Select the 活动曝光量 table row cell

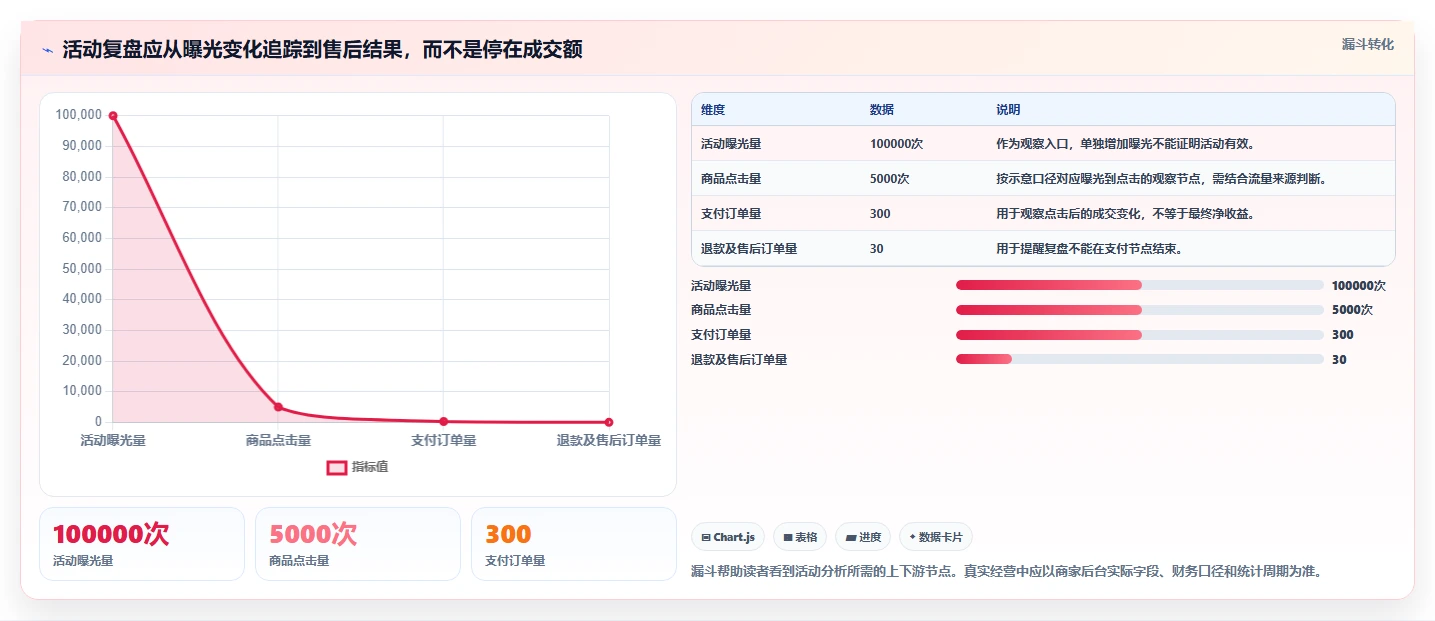click(731, 144)
